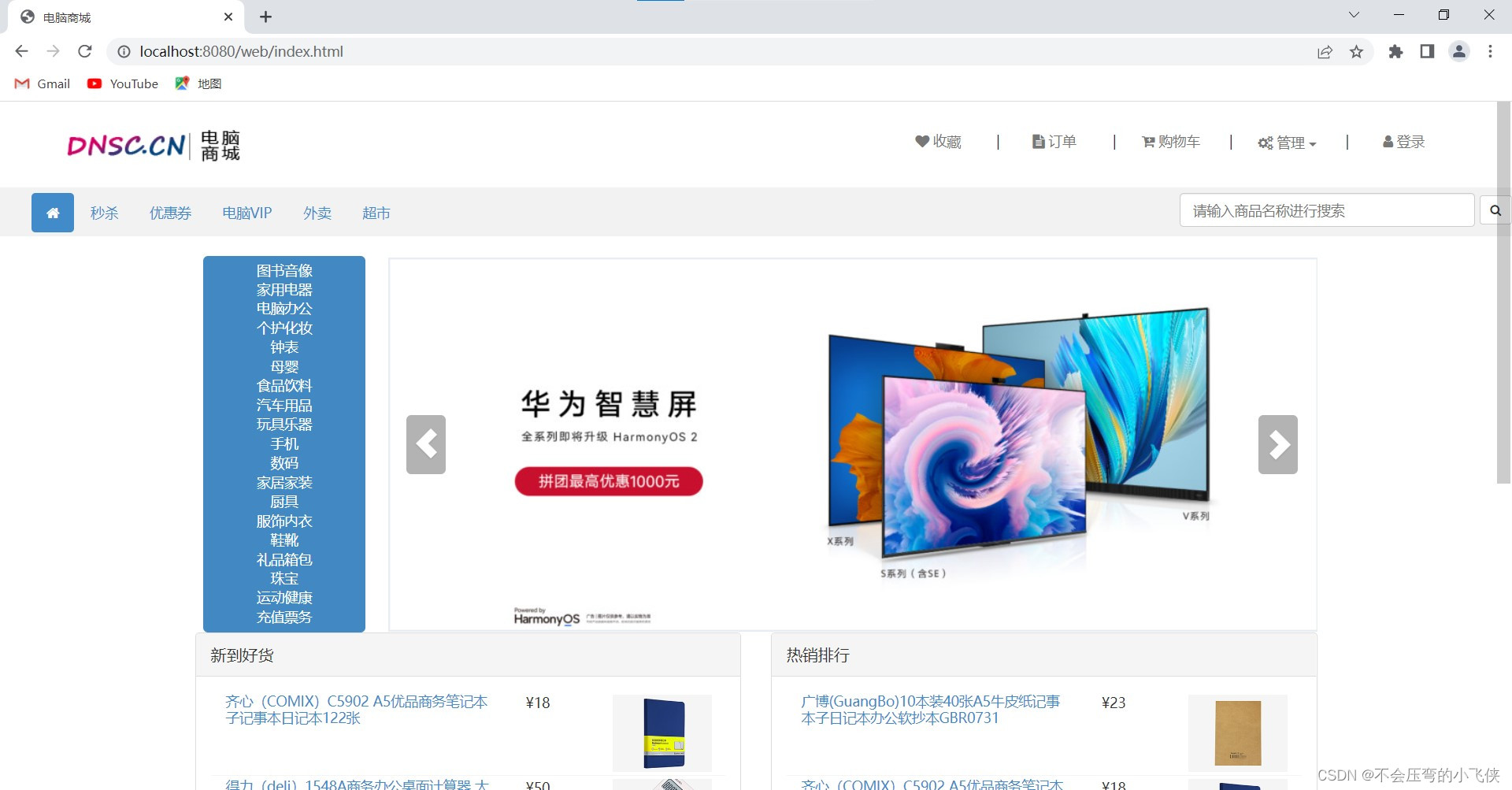Click the search magnifier button
The width and height of the screenshot is (1512, 790).
1495,210
